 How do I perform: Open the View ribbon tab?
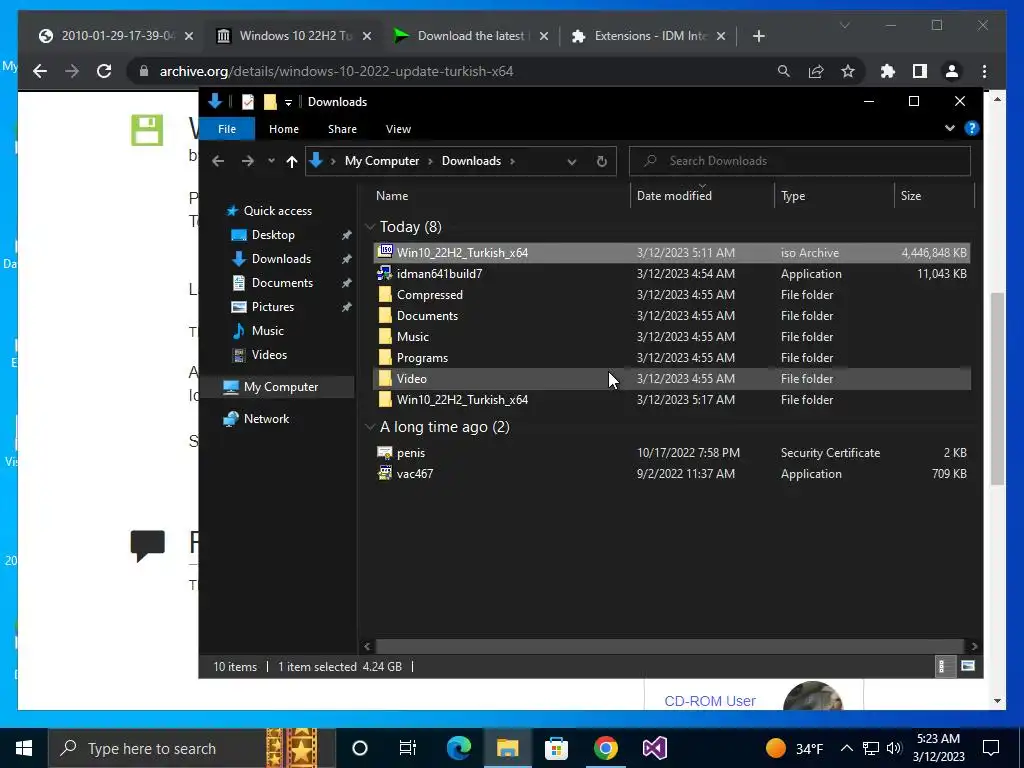(x=398, y=129)
